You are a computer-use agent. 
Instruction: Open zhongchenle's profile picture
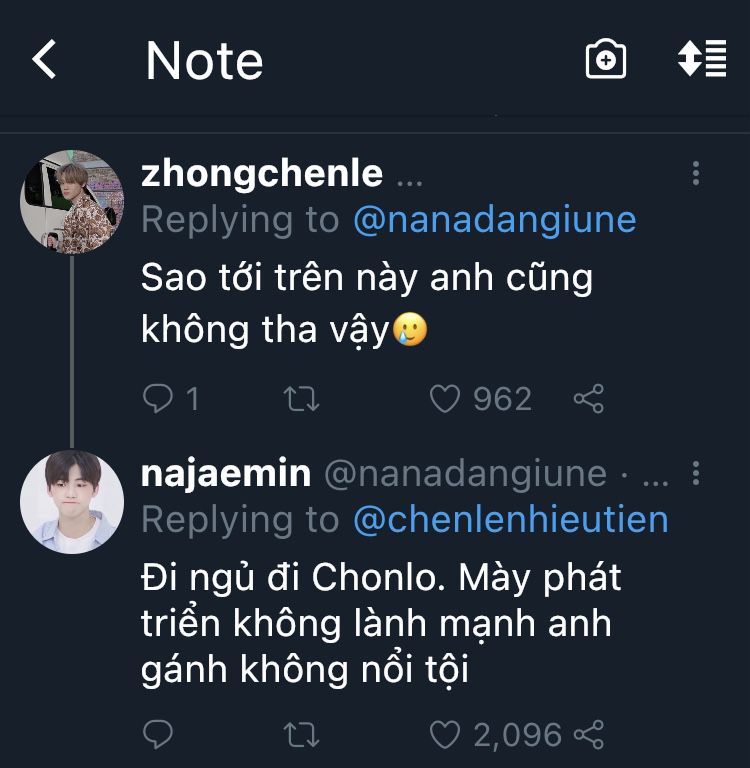pos(72,202)
